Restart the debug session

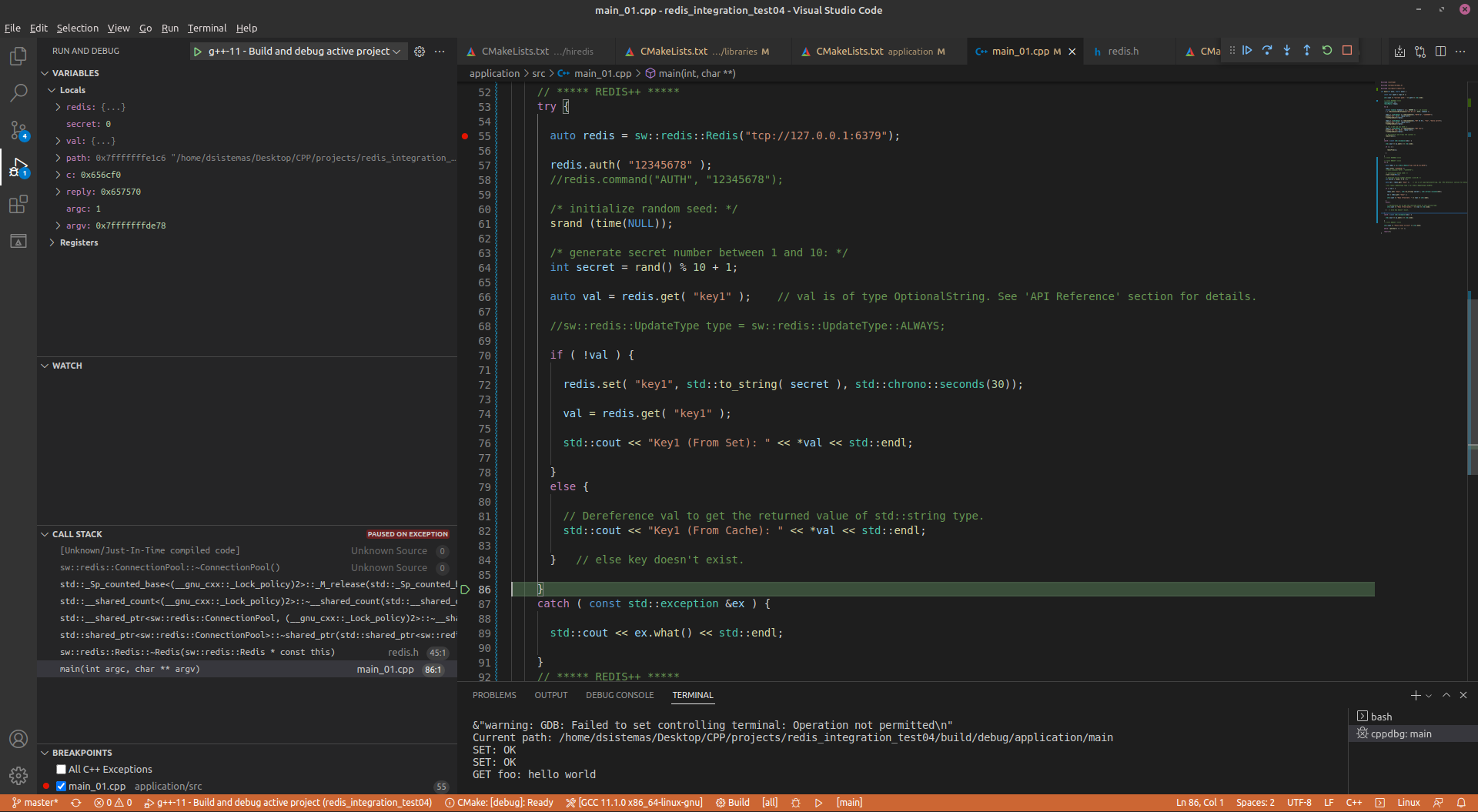pos(1327,50)
